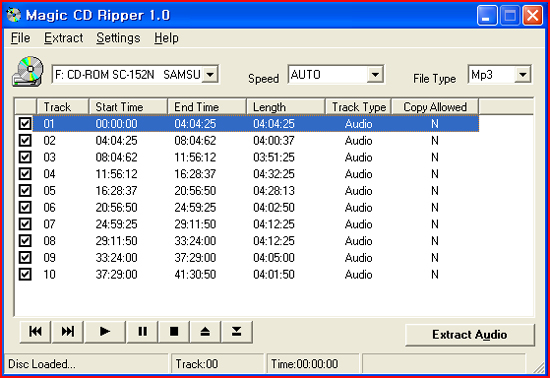Sort by Start Time column header
Screen dimensions: 550x378
[128, 107]
